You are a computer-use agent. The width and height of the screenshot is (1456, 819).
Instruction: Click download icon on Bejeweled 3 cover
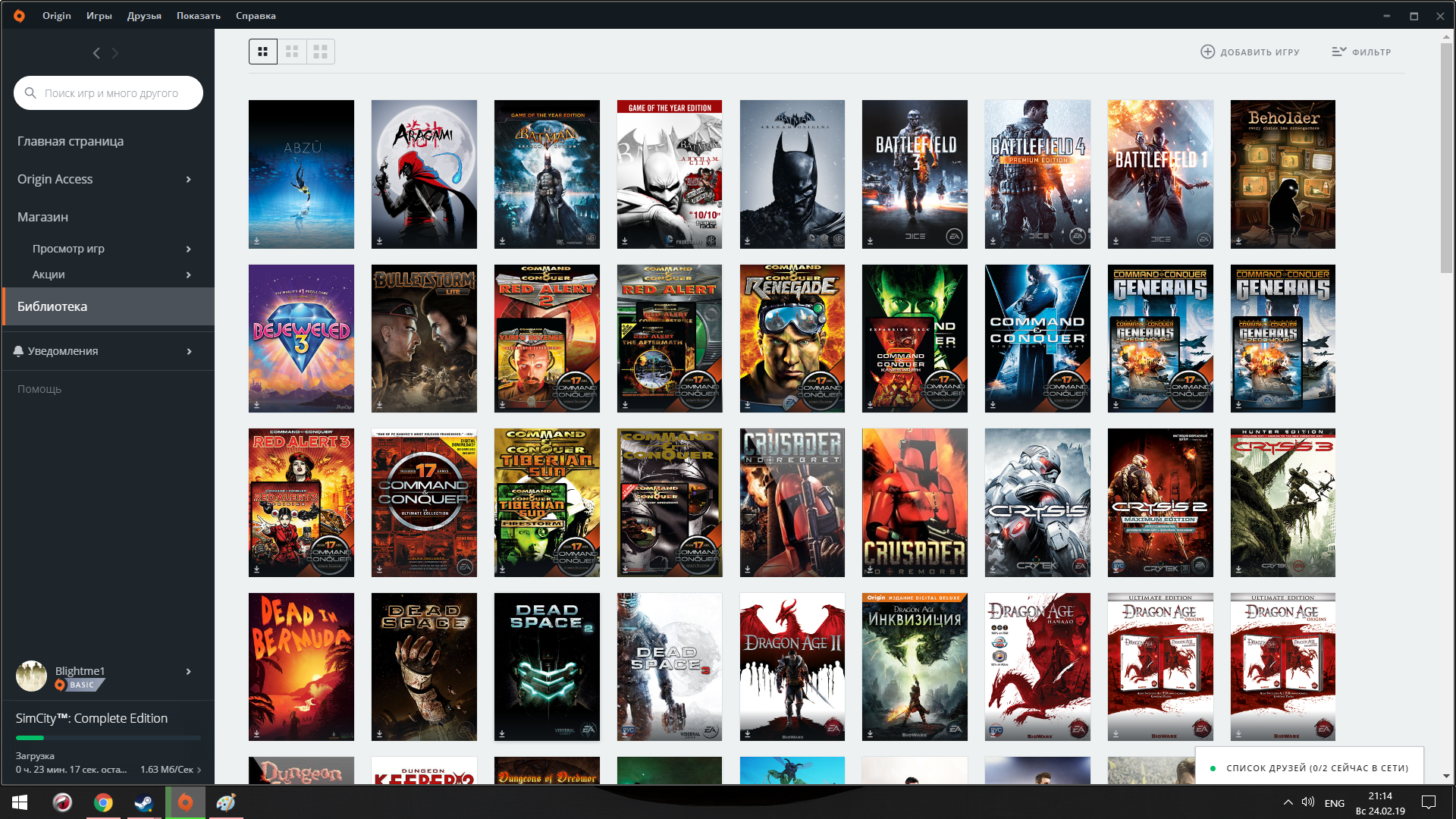[x=256, y=405]
